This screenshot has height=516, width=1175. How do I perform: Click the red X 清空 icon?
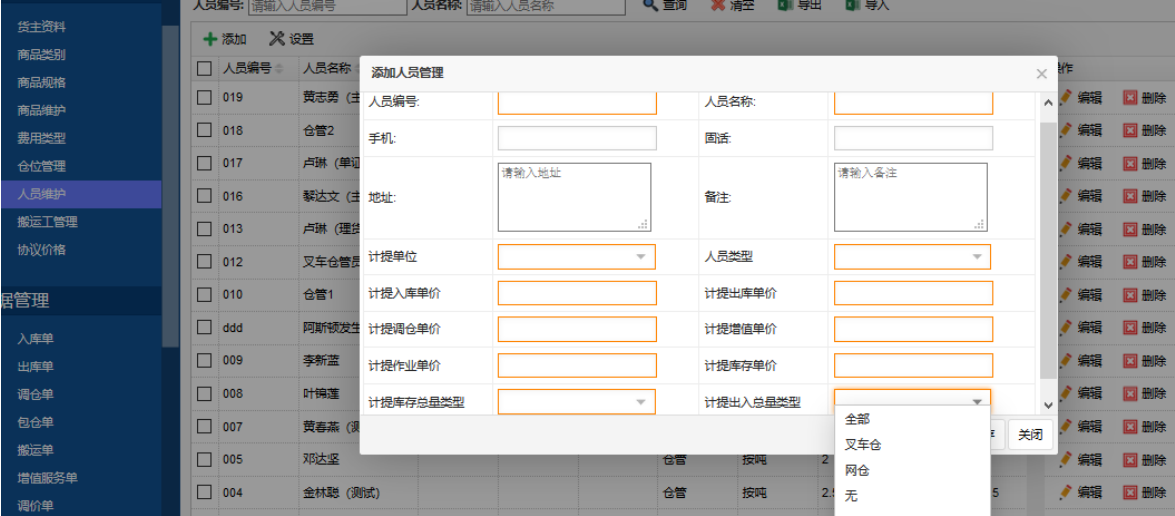(718, 5)
